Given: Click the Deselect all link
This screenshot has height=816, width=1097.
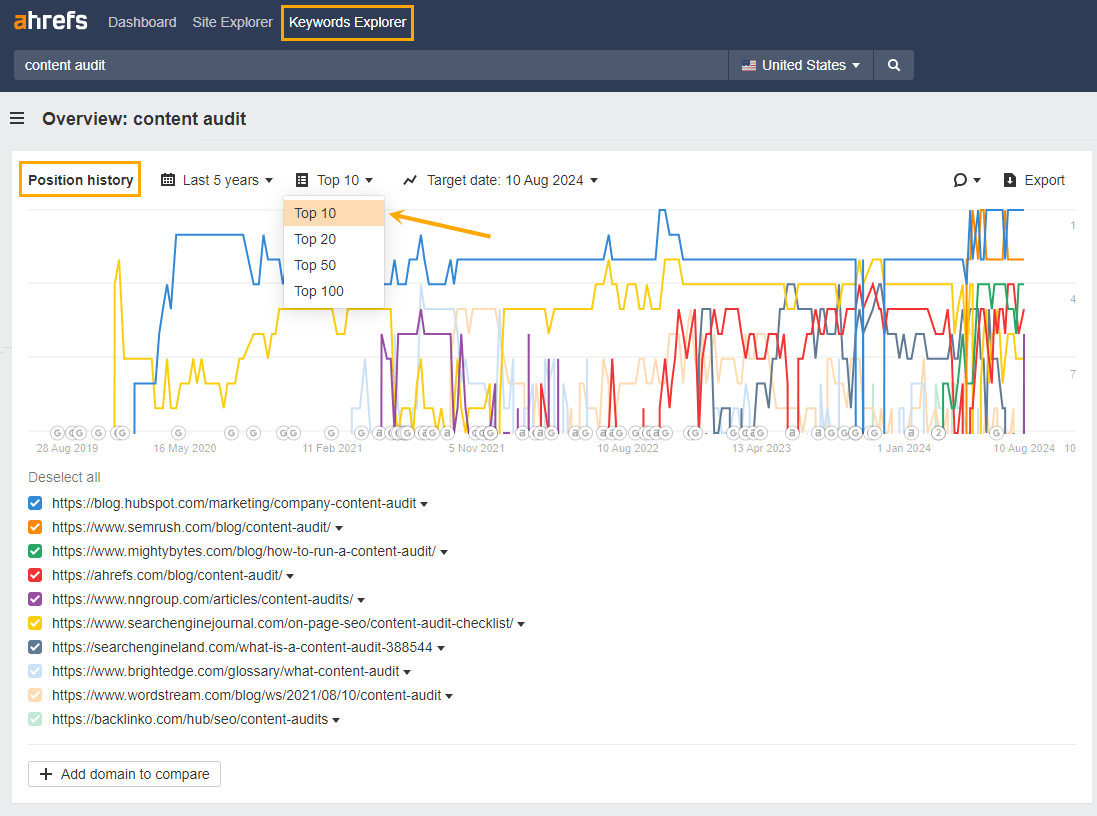Looking at the screenshot, I should point(64,478).
